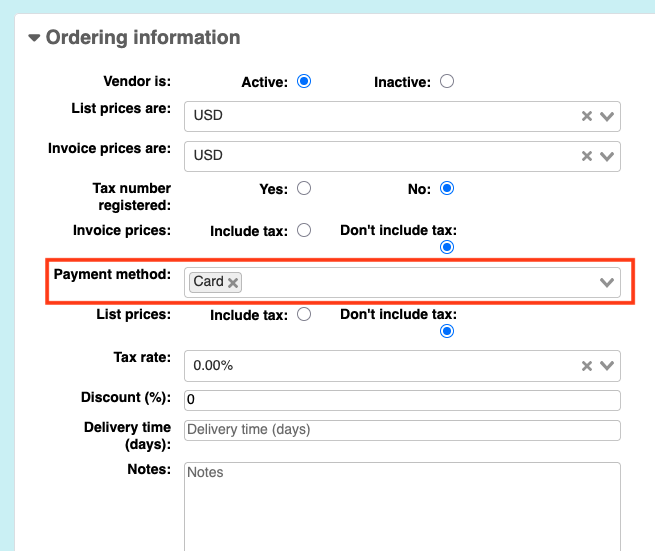Open the Invoice prices currency dropdown
The image size is (655, 551).
pos(607,156)
